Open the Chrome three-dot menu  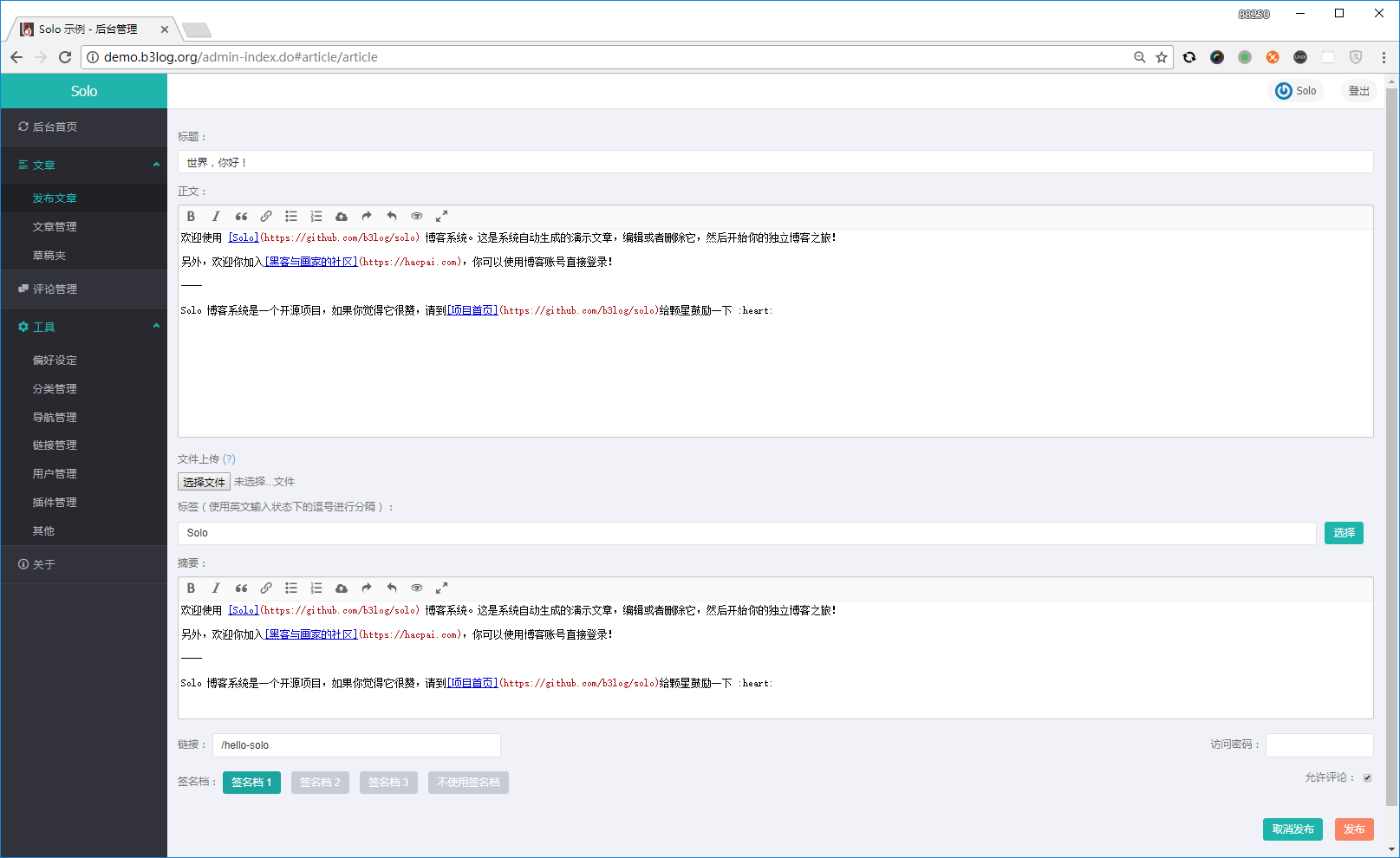click(x=1384, y=57)
